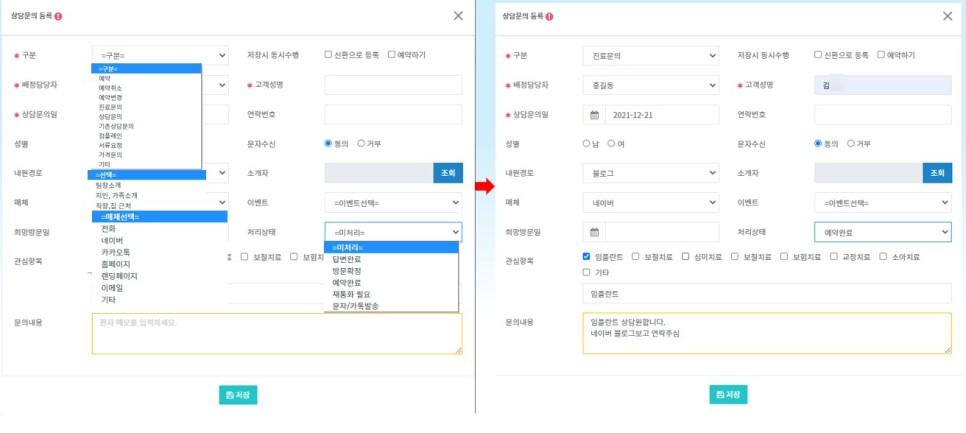Check the 임플란트 interest checkbox

(x=587, y=257)
